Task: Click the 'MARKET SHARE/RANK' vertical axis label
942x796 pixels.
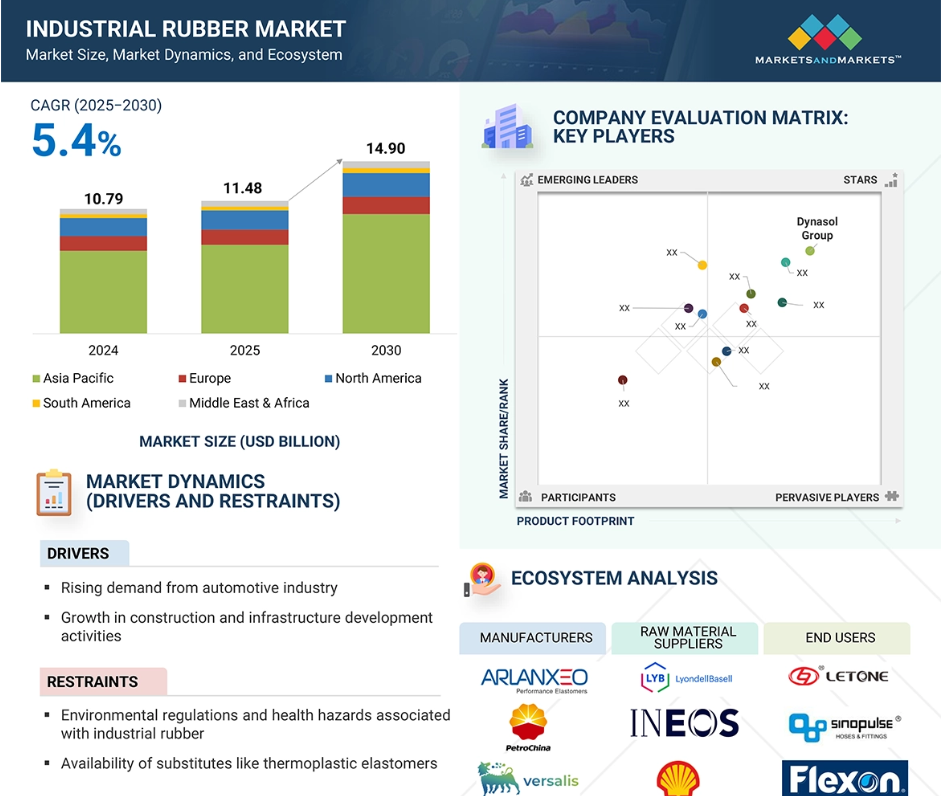Action: (503, 439)
